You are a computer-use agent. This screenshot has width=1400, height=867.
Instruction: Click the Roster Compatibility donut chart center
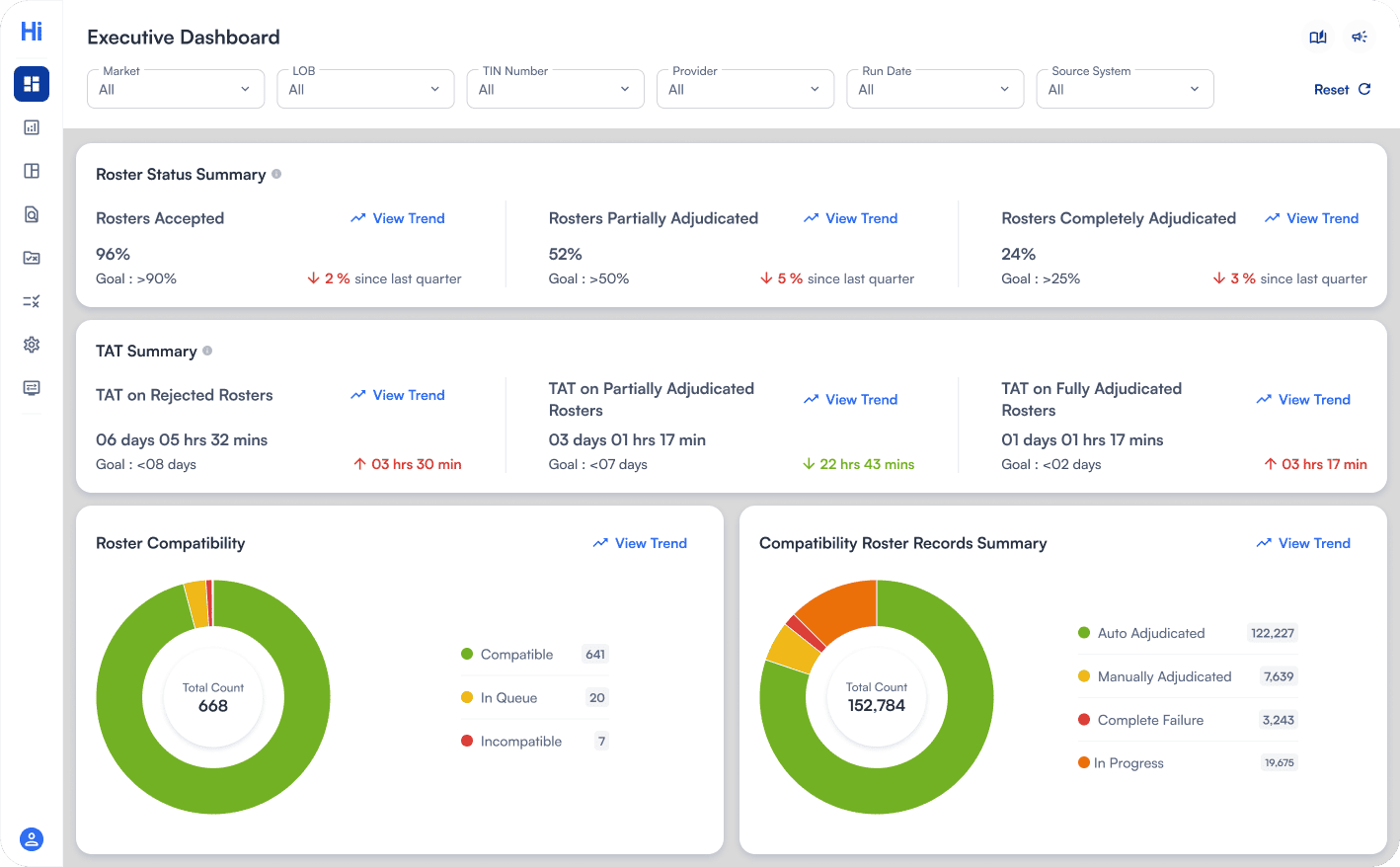pos(213,697)
